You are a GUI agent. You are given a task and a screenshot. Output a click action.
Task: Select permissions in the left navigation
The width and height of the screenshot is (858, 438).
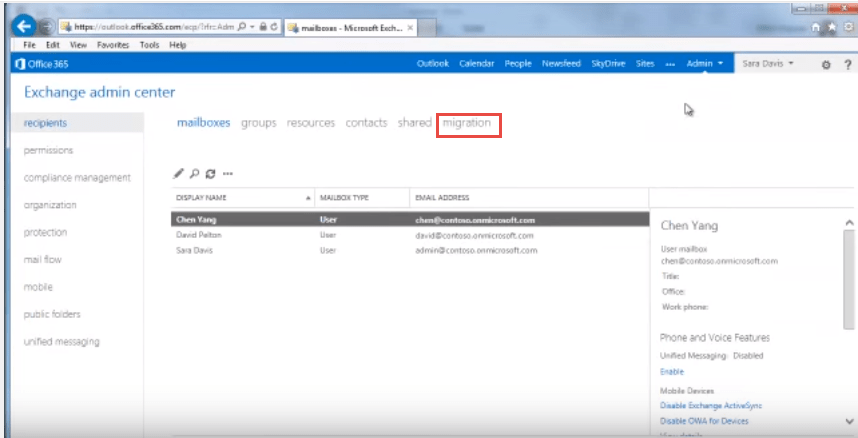pos(48,151)
